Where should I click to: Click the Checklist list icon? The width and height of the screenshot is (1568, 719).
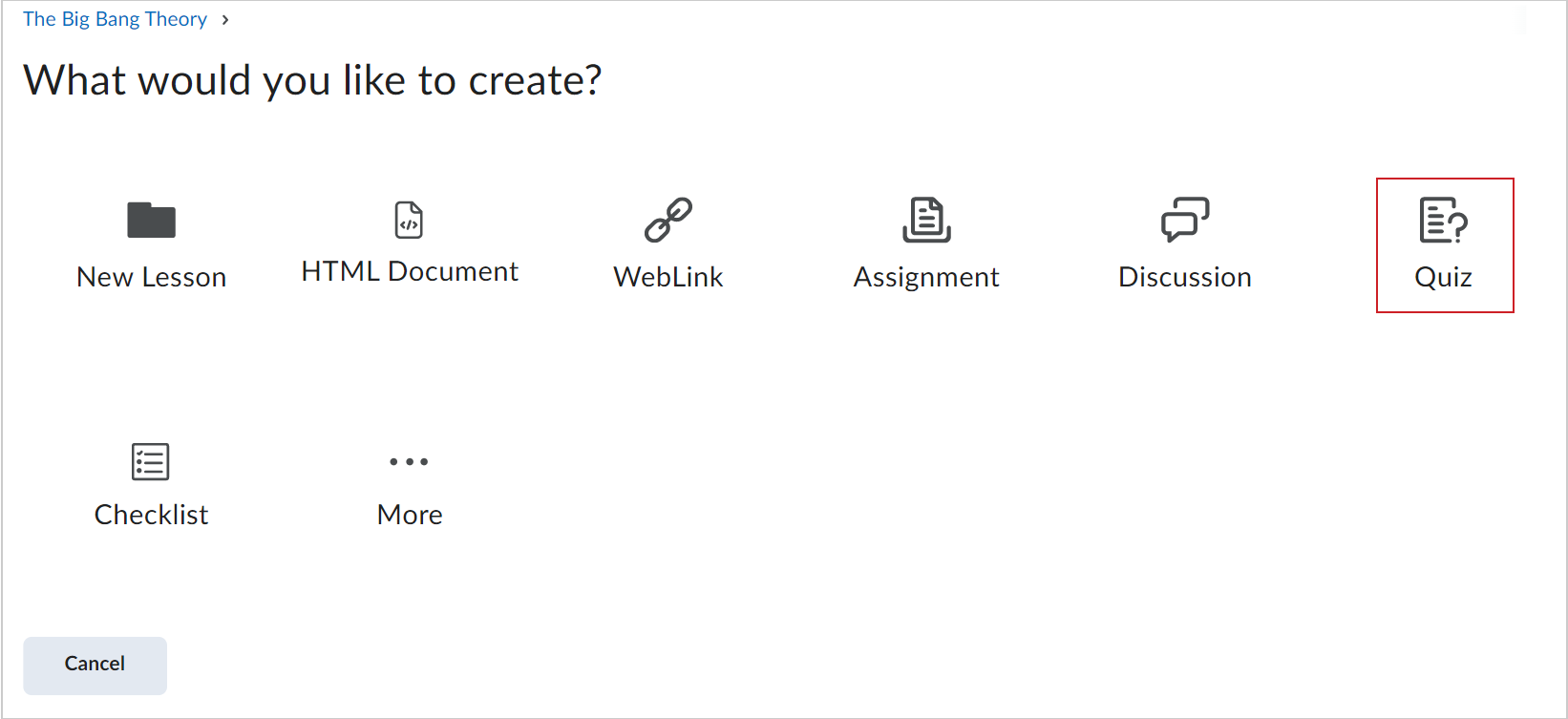(151, 461)
